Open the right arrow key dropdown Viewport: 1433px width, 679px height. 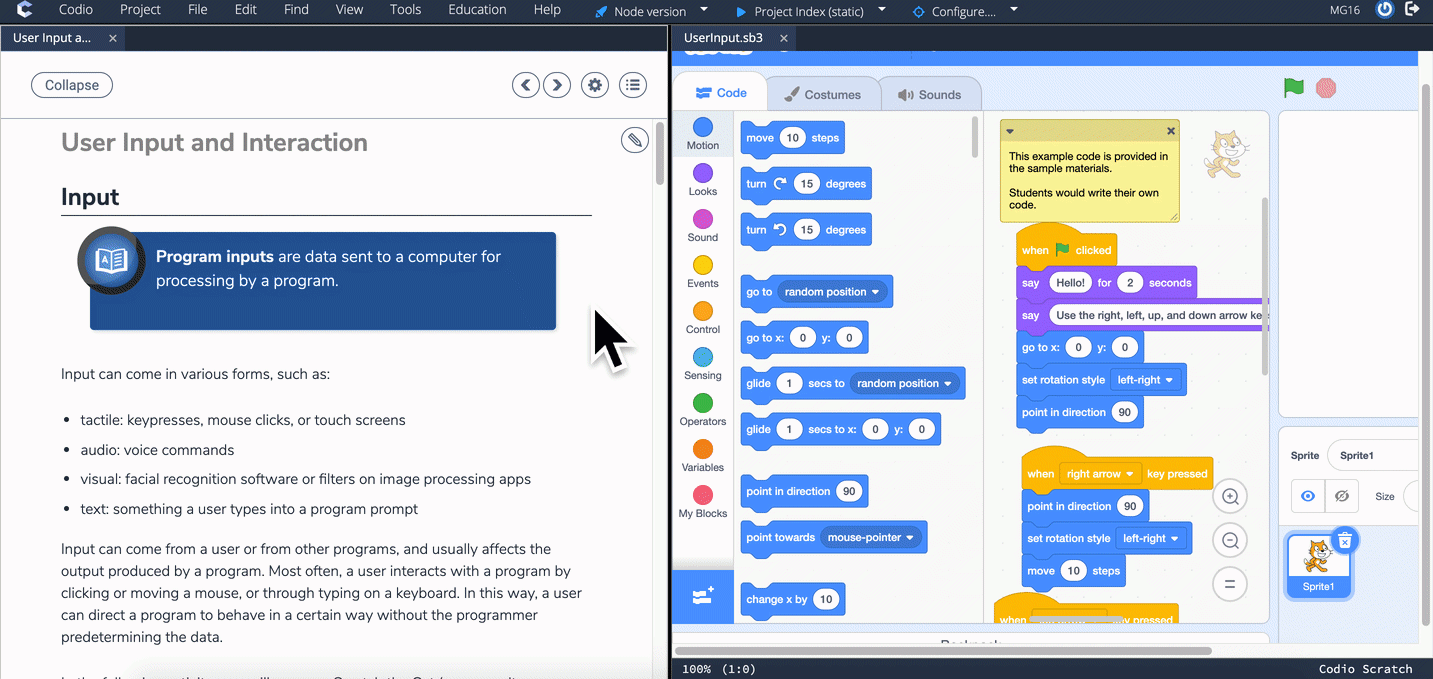[1100, 474]
